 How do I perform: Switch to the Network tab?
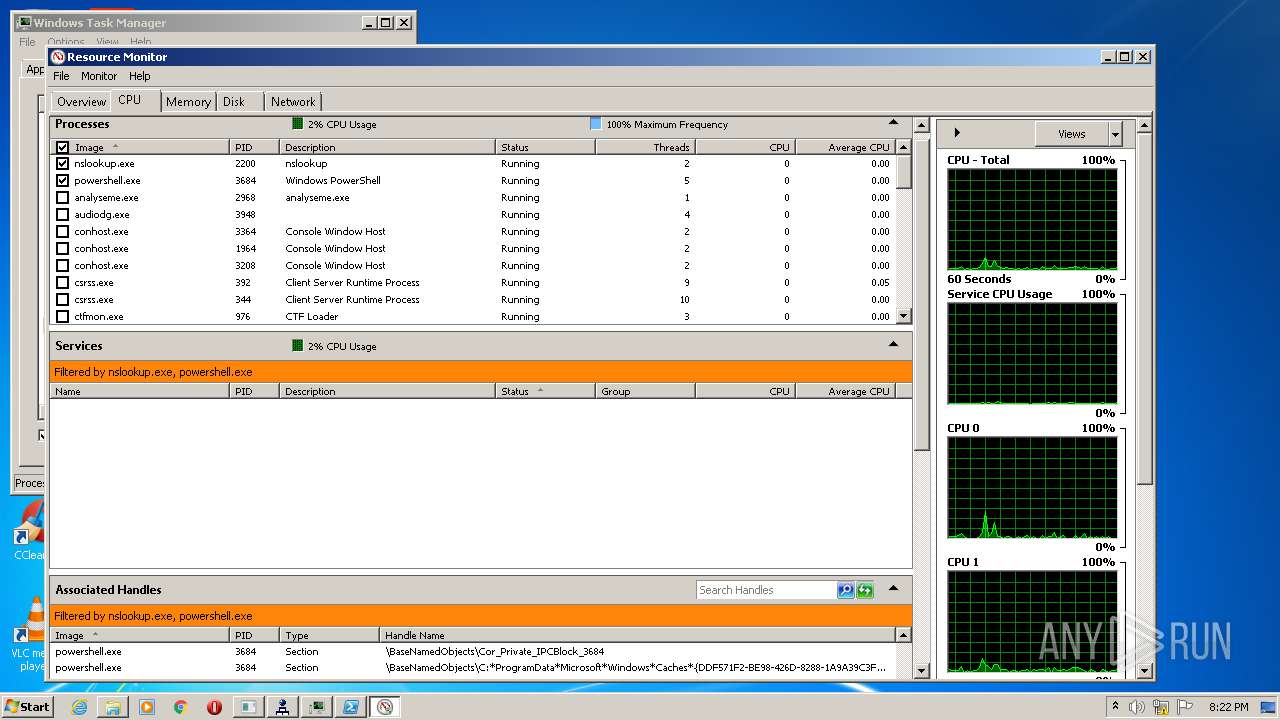293,102
